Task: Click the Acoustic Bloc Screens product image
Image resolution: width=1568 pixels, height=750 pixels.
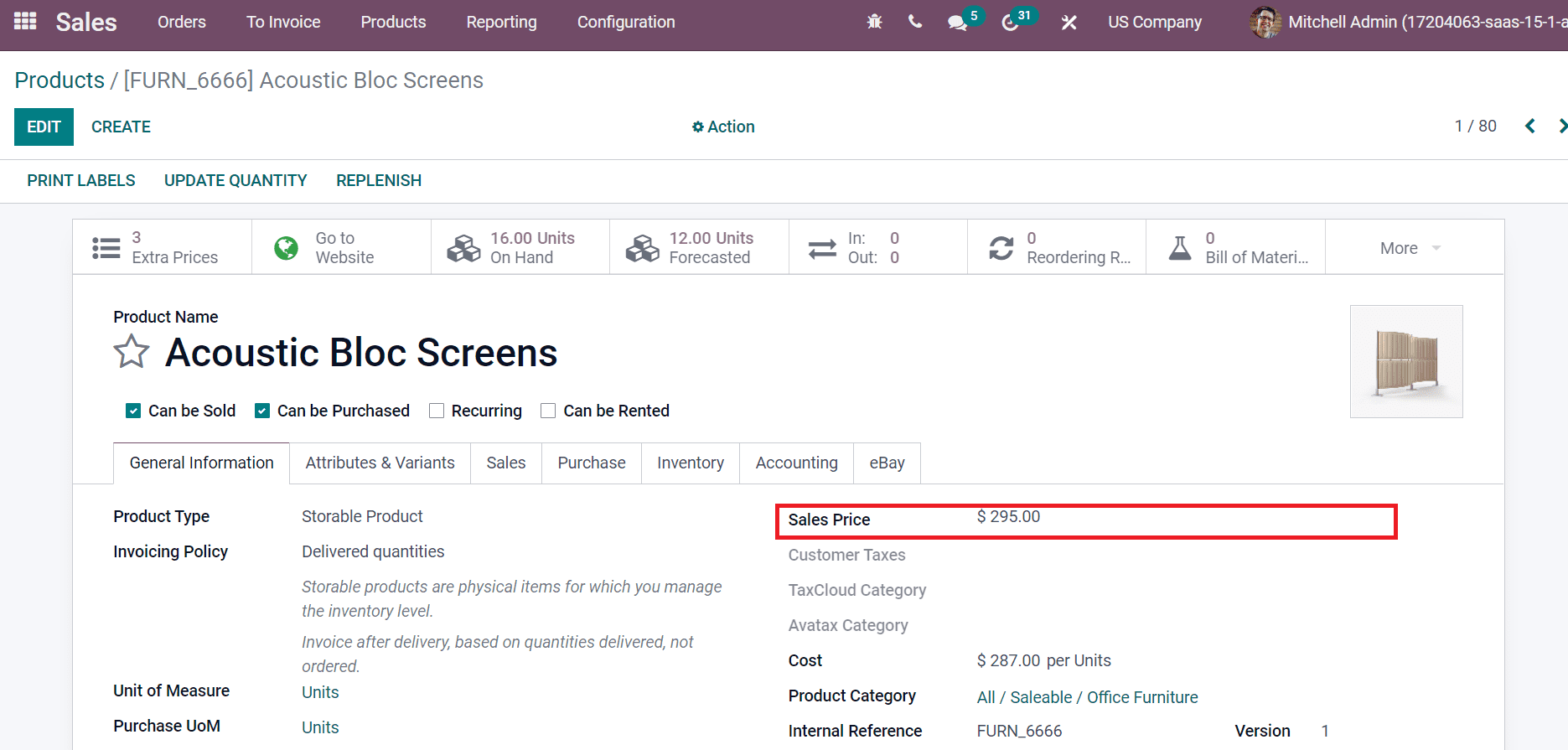Action: 1405,361
